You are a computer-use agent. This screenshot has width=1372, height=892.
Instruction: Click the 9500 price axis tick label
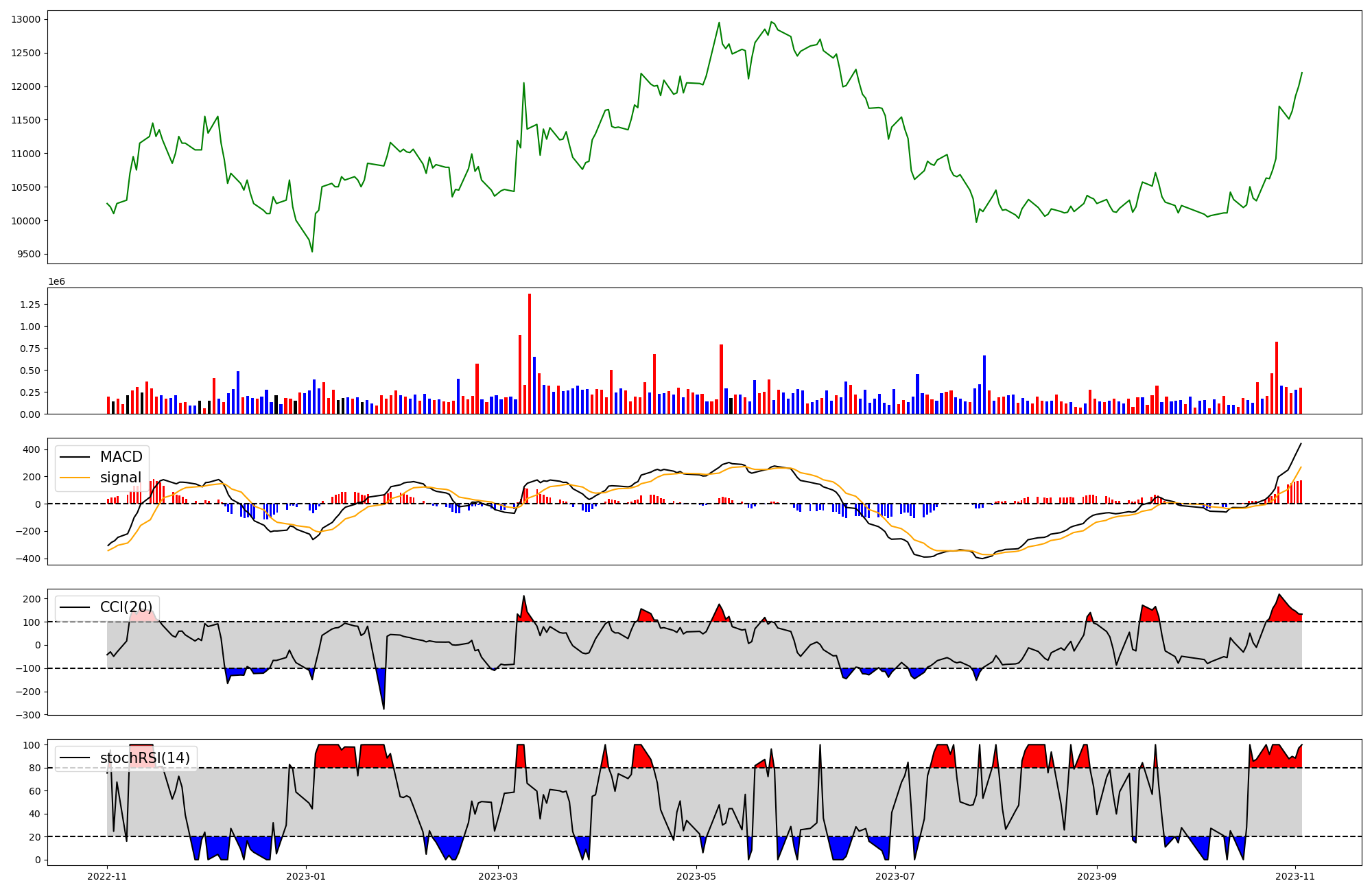click(29, 255)
